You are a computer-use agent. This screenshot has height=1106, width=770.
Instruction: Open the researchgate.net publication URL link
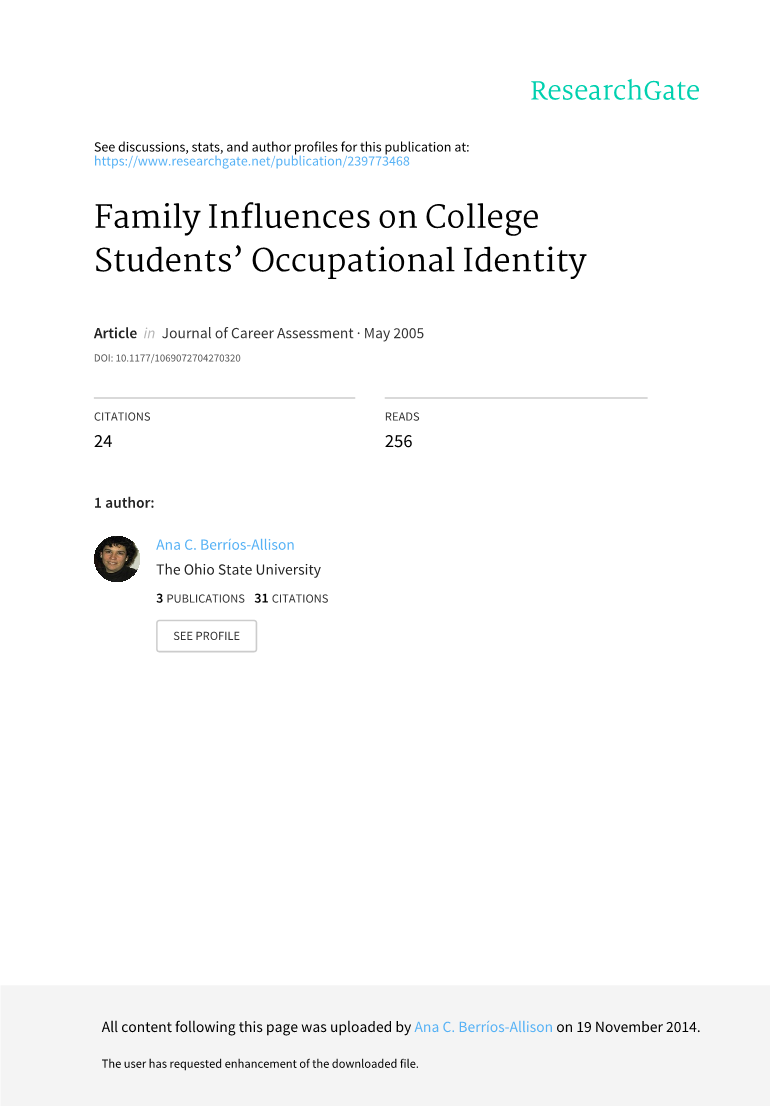(252, 161)
